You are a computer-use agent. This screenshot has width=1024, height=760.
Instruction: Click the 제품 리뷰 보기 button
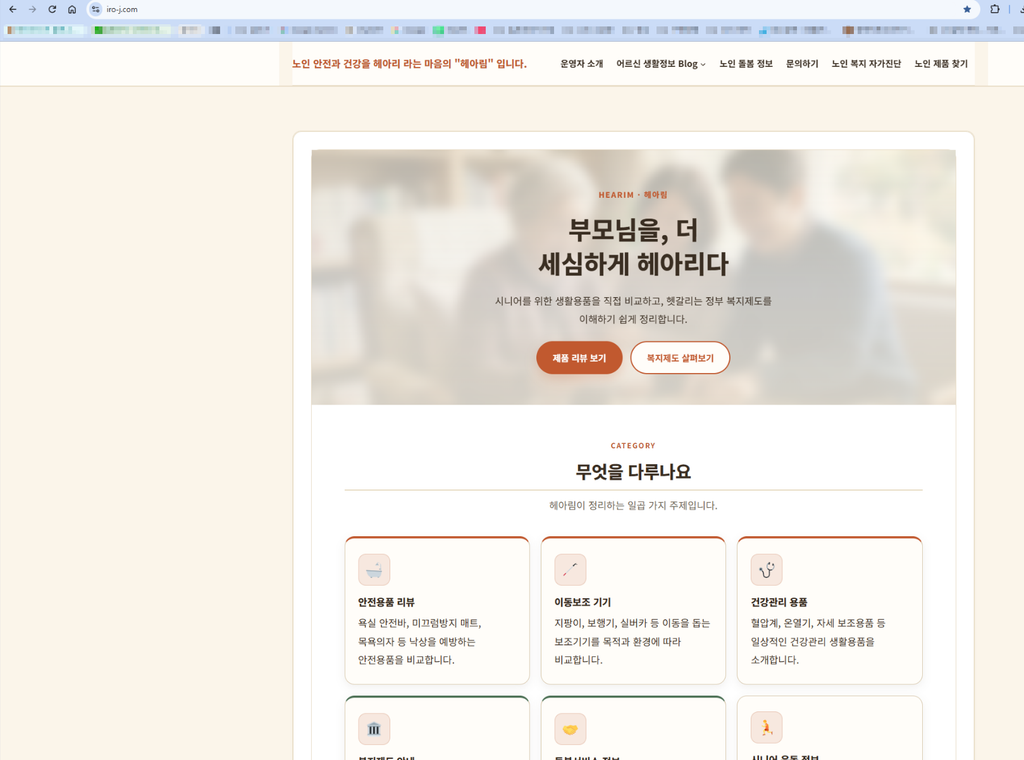pos(579,358)
